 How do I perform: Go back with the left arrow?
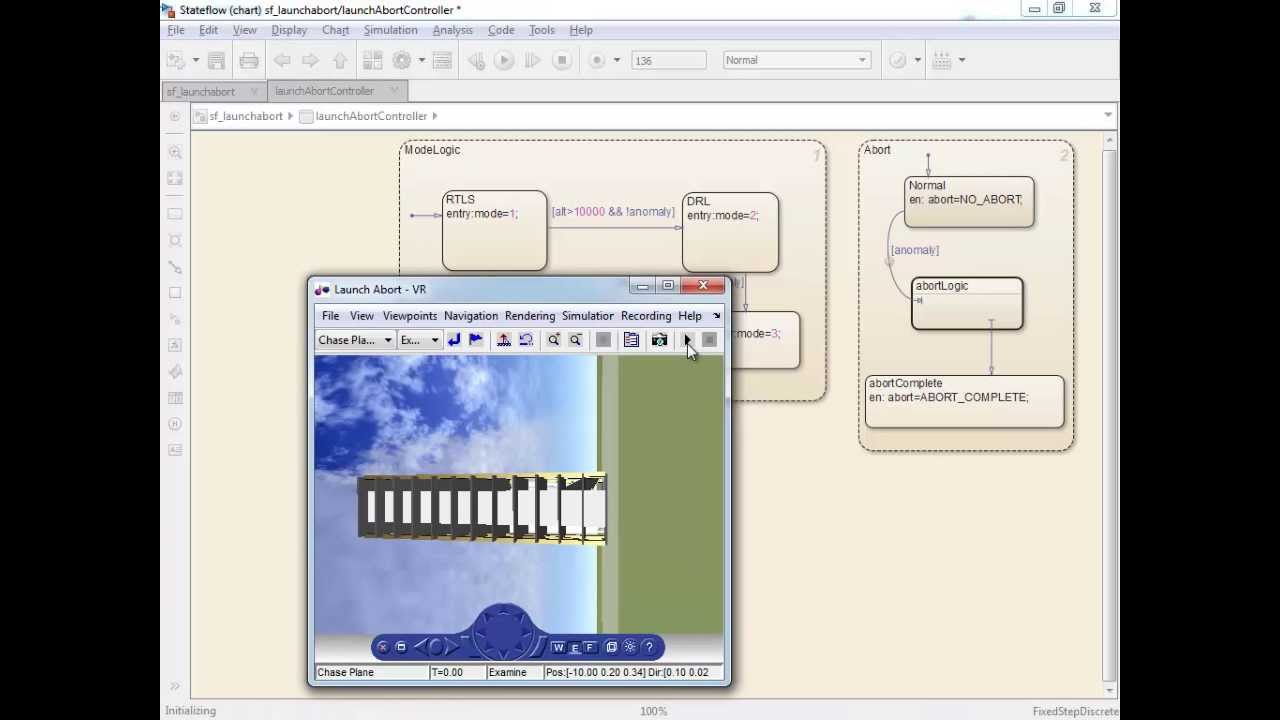[282, 60]
